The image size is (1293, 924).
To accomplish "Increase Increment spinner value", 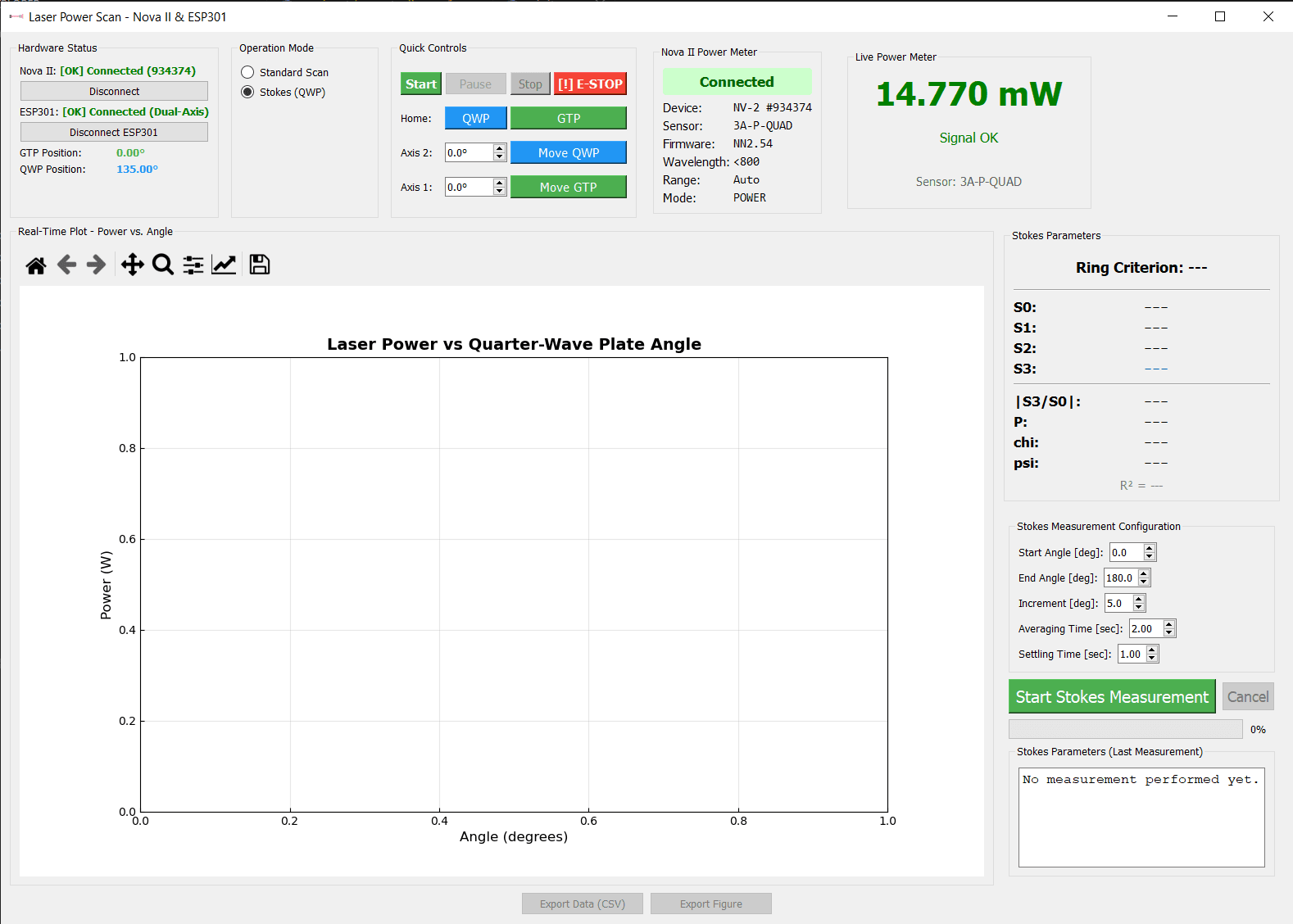I will click(x=1139, y=599).
